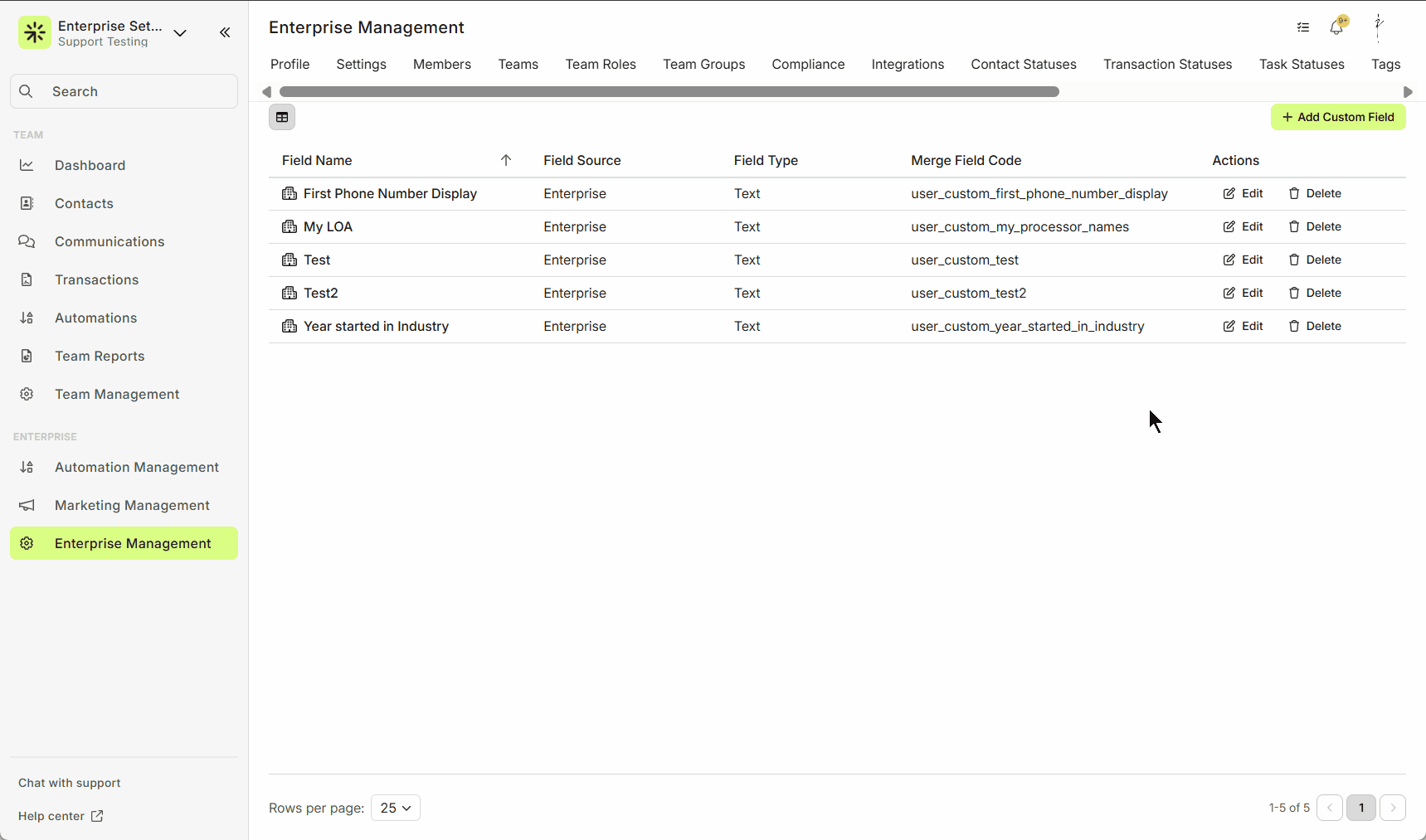The image size is (1426, 840).
Task: Switch to the Compliance tab
Action: click(x=808, y=64)
